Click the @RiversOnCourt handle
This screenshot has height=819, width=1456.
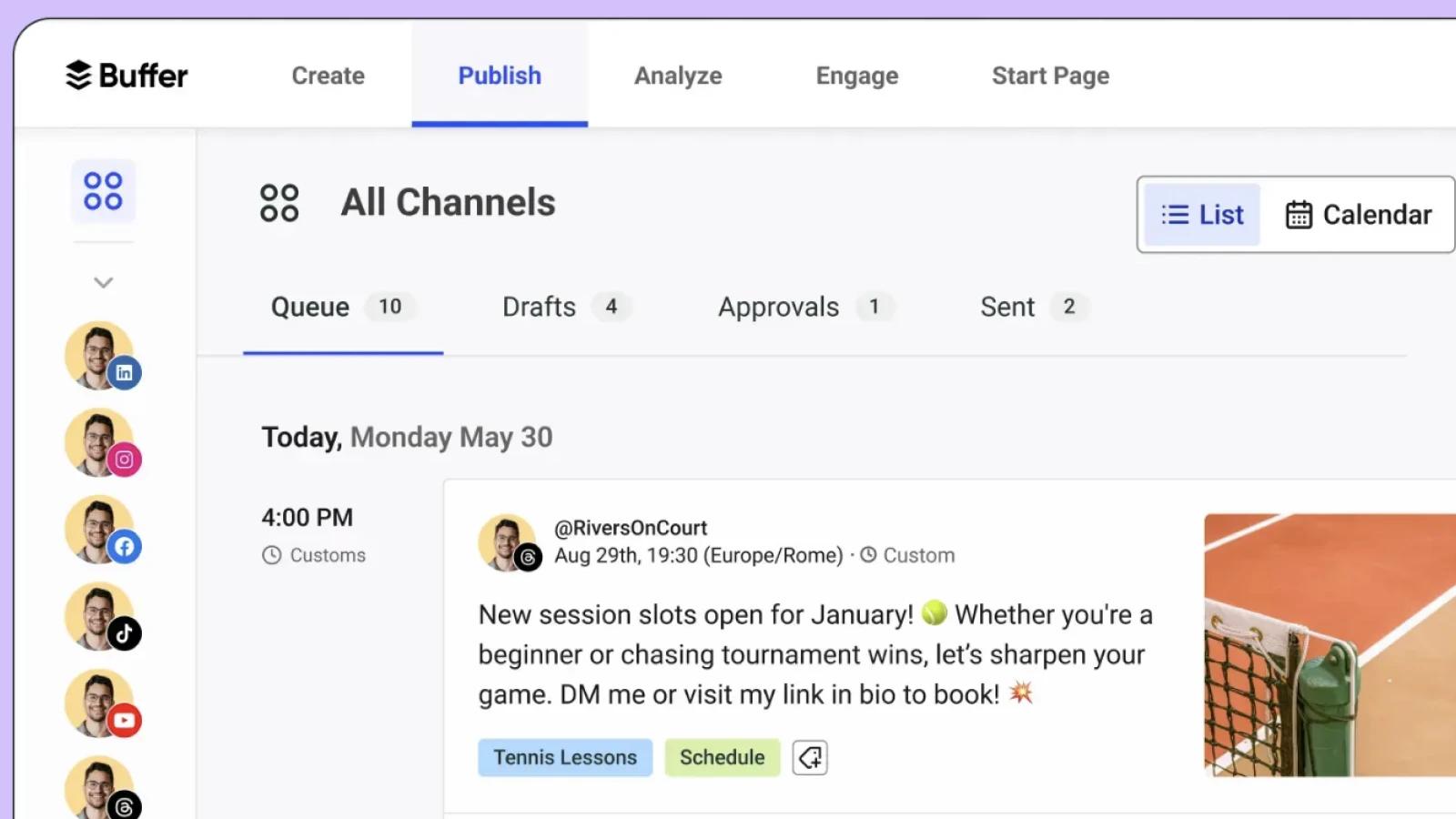pos(631,528)
